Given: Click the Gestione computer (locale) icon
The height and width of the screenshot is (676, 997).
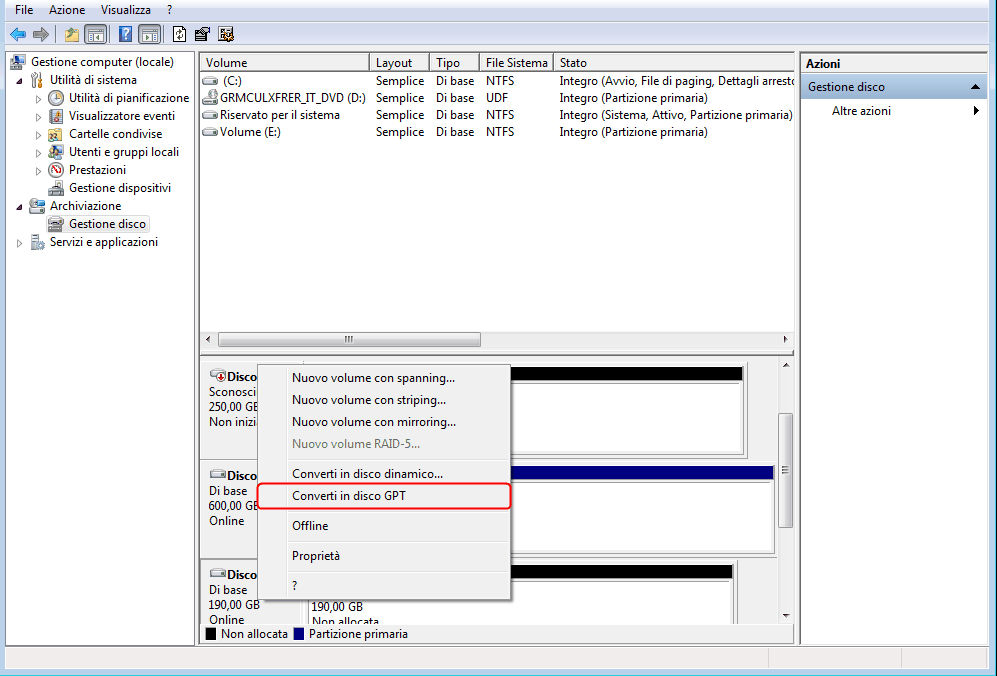Looking at the screenshot, I should pos(18,62).
